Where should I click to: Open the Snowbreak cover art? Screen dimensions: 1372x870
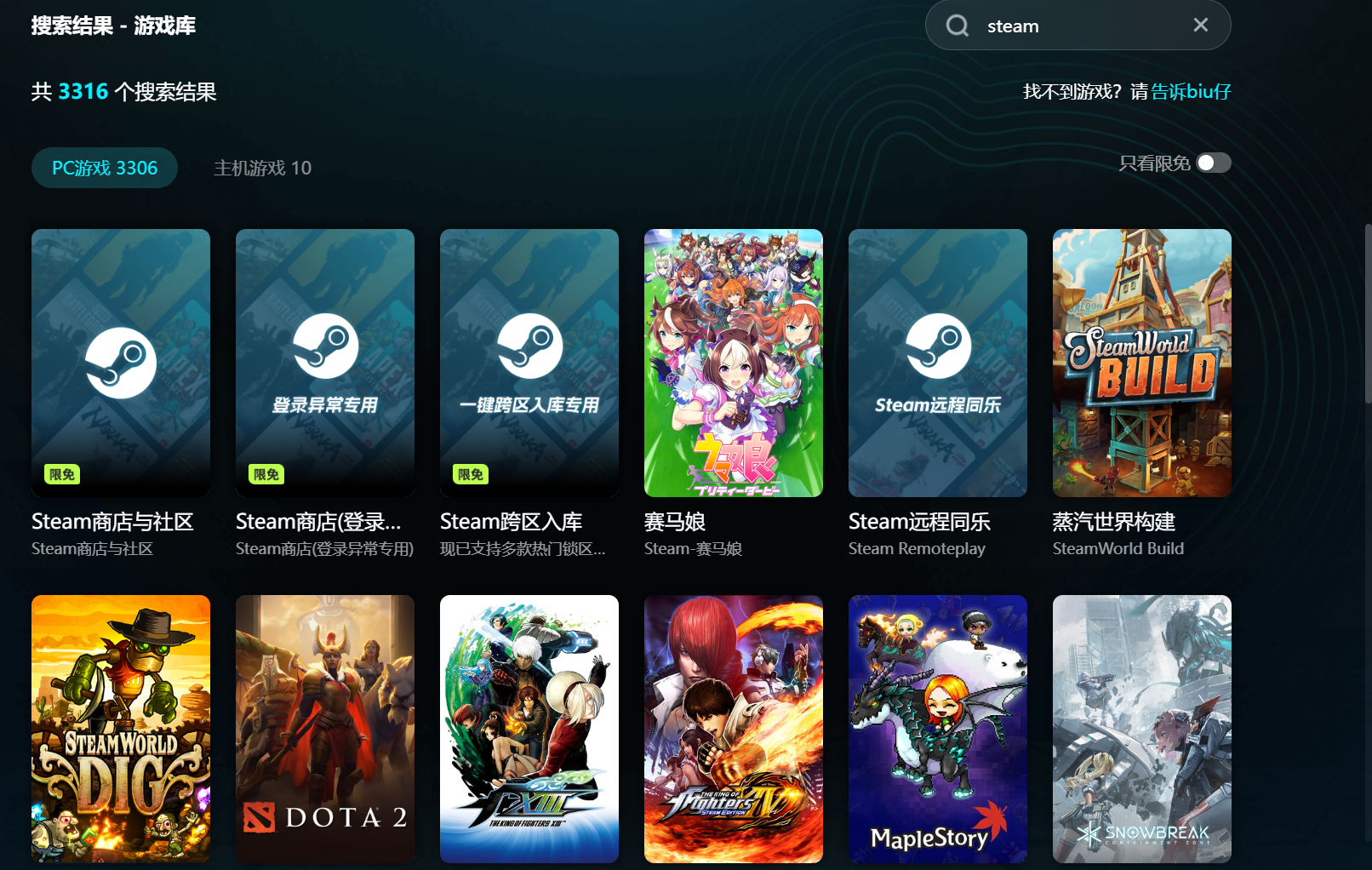[1142, 729]
